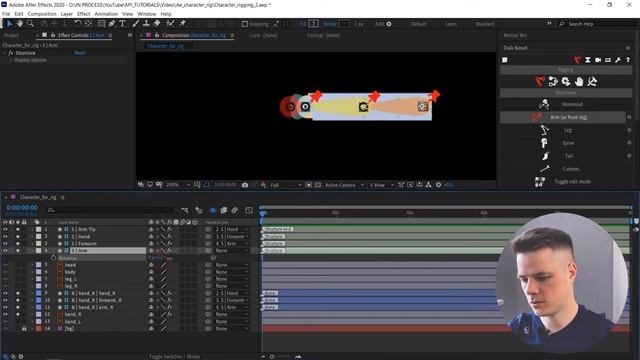
Task: Click Duik links and constraints icon
Action: 553,82
